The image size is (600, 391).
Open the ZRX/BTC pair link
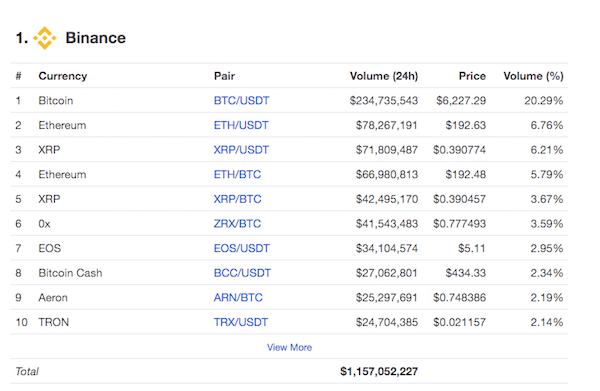point(237,223)
